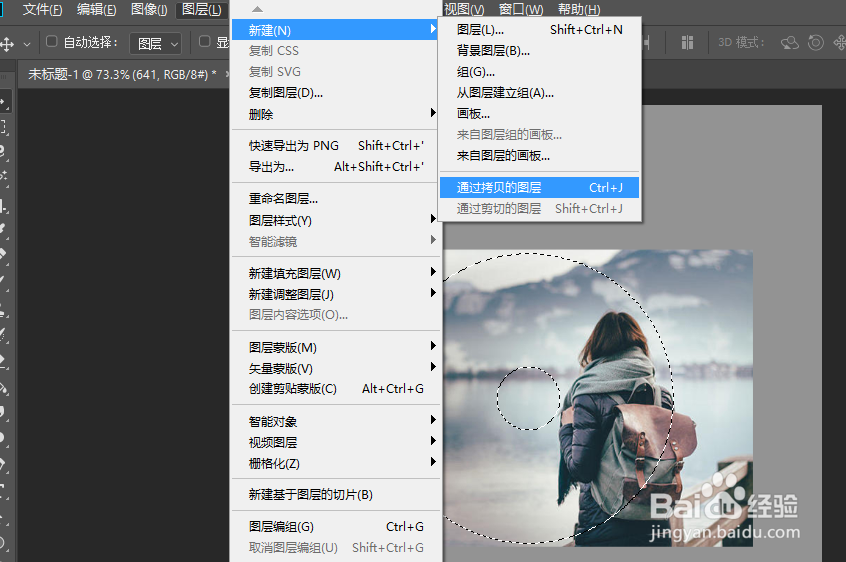
Task: Choose 来自图层的画板...
Action: pos(540,156)
